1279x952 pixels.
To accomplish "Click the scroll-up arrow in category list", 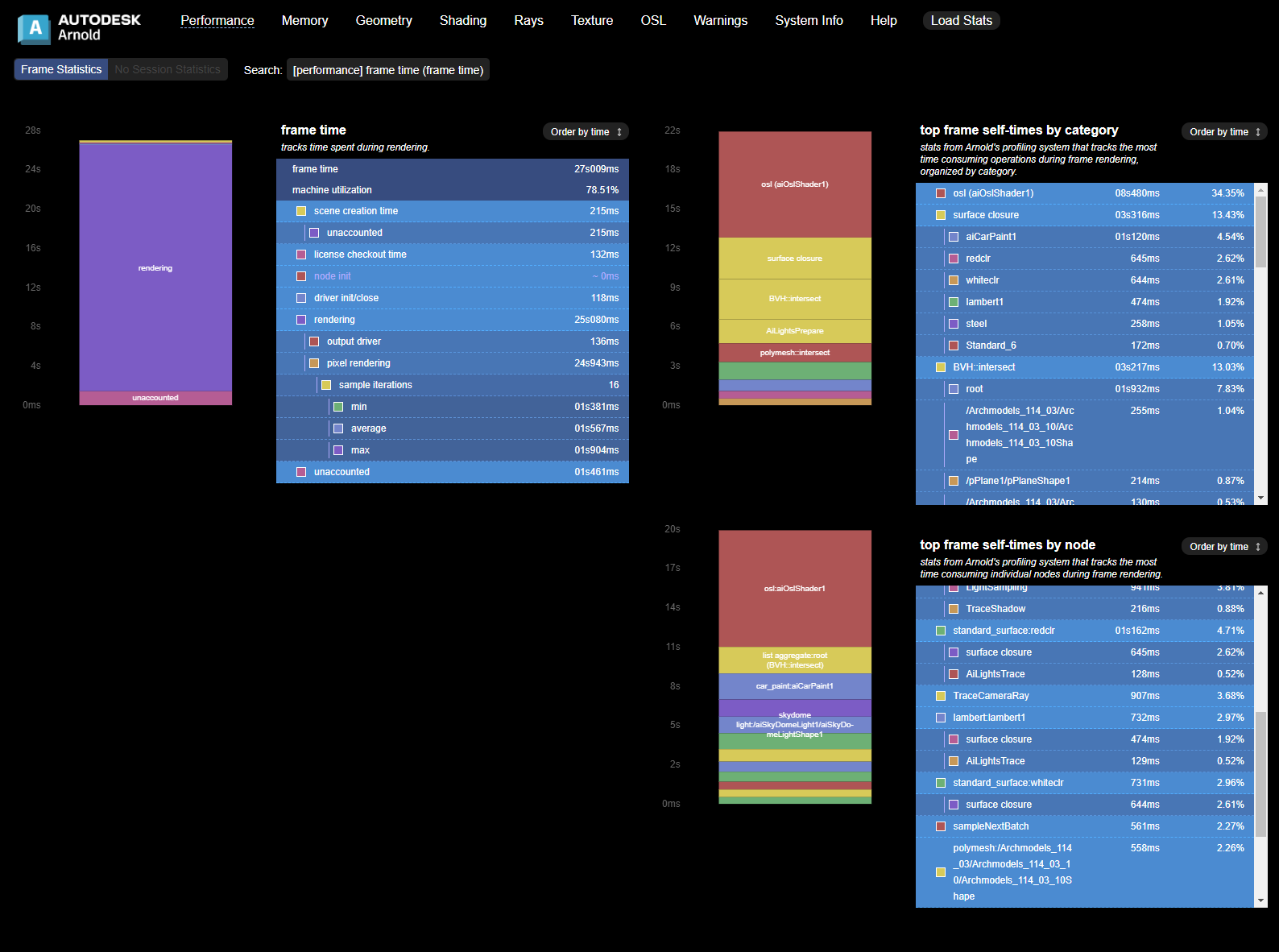I will pyautogui.click(x=1260, y=190).
